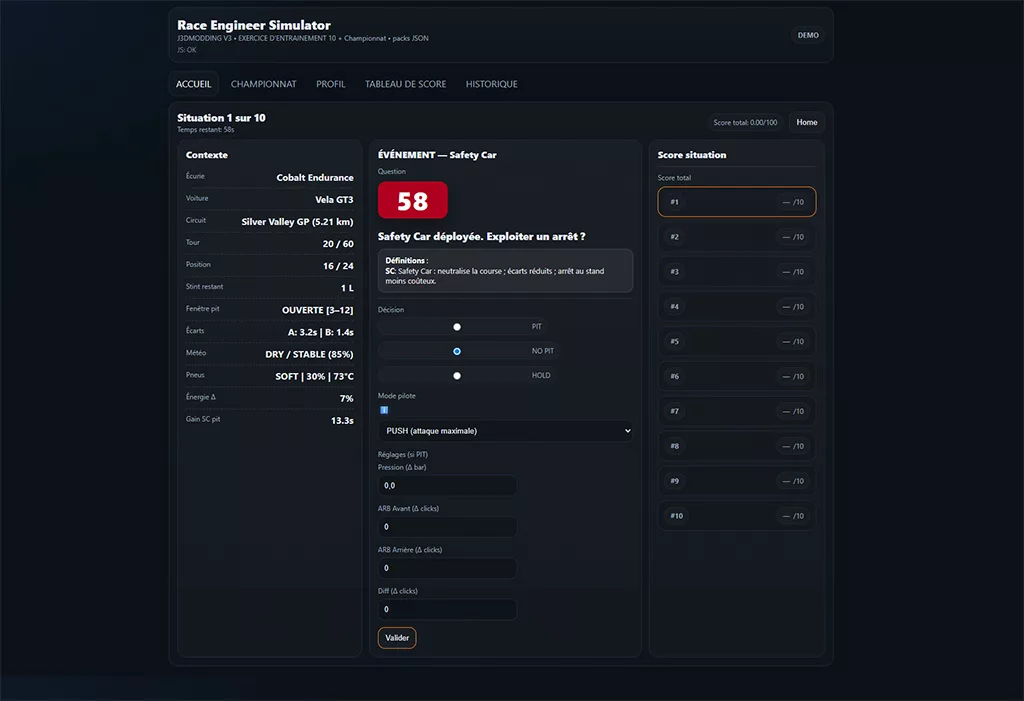Open the Mode pilote PUSH dropdown

(505, 431)
